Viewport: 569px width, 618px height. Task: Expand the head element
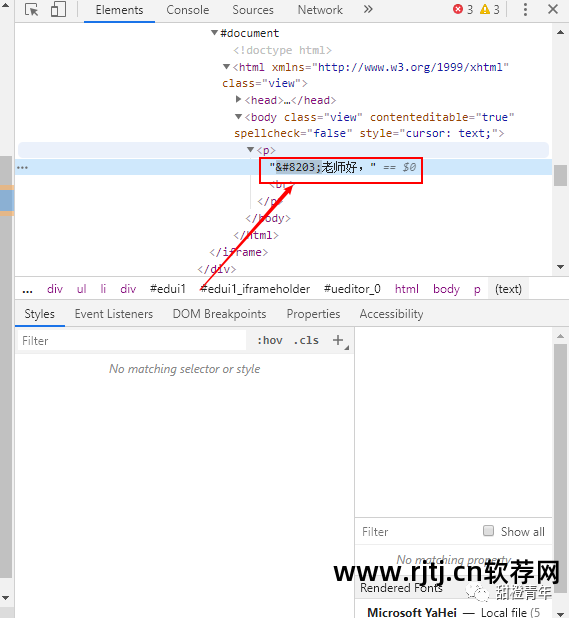tap(238, 99)
